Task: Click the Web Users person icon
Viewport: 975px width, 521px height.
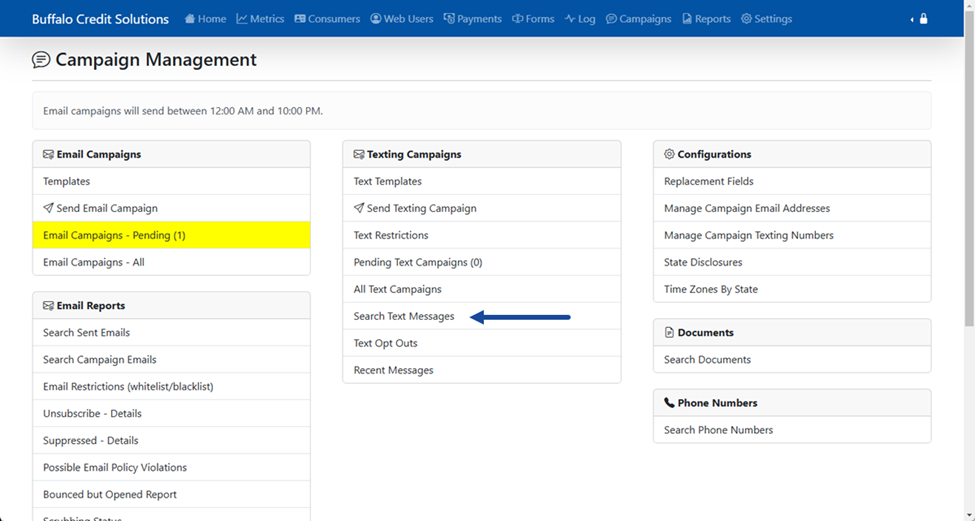Action: [x=376, y=19]
